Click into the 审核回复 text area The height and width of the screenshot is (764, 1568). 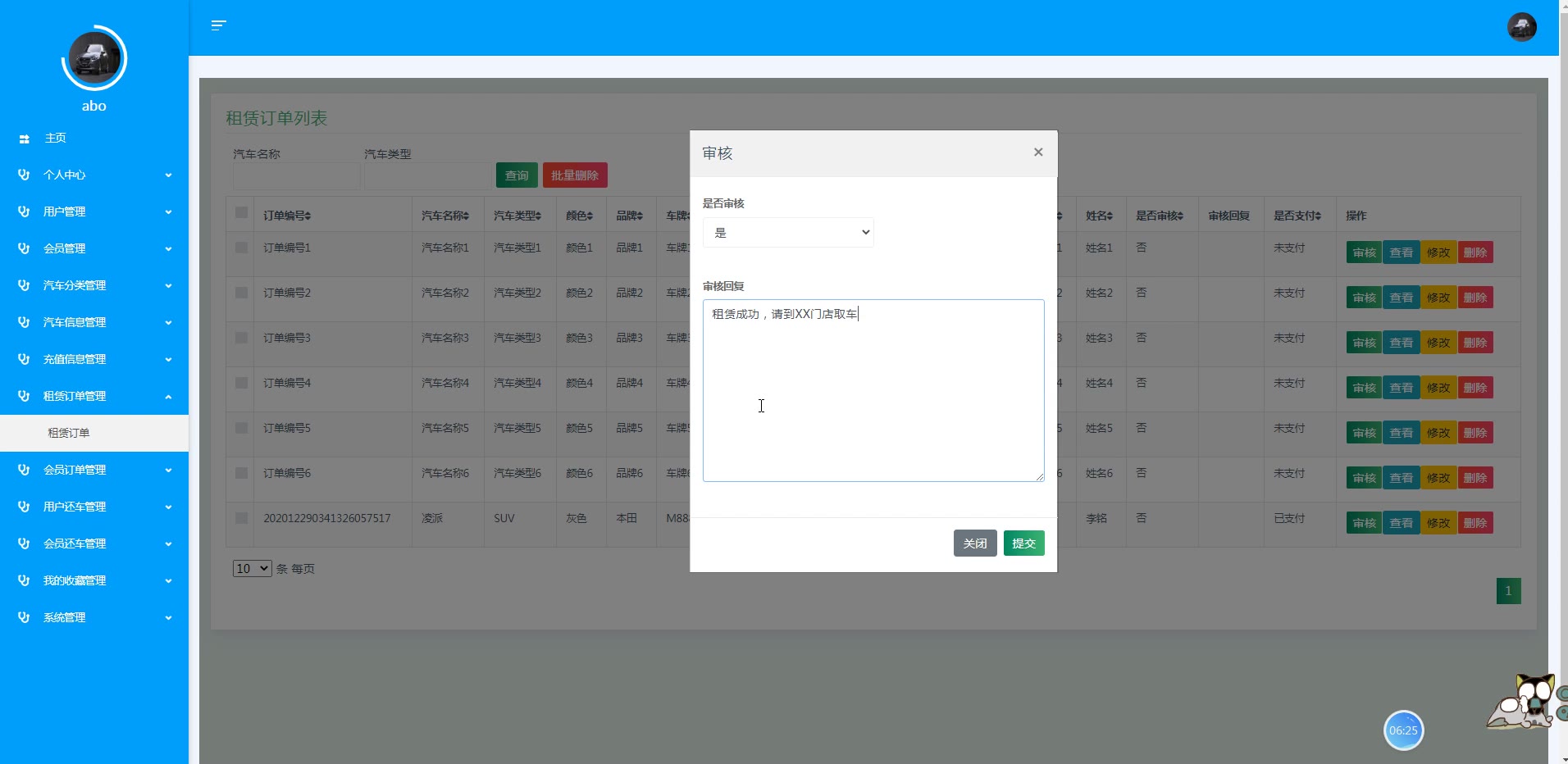click(x=873, y=390)
